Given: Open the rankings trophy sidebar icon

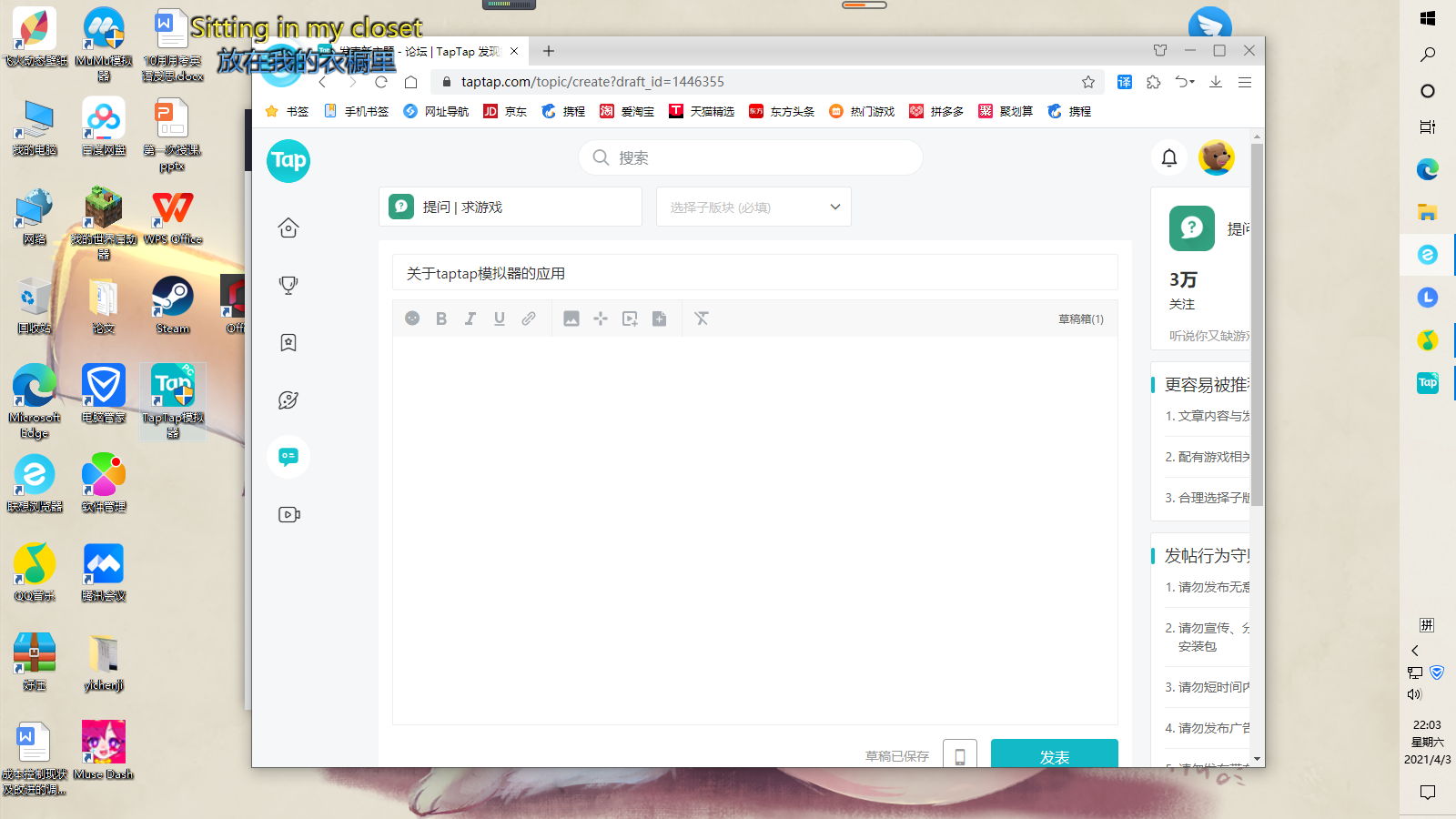Looking at the screenshot, I should [x=288, y=285].
